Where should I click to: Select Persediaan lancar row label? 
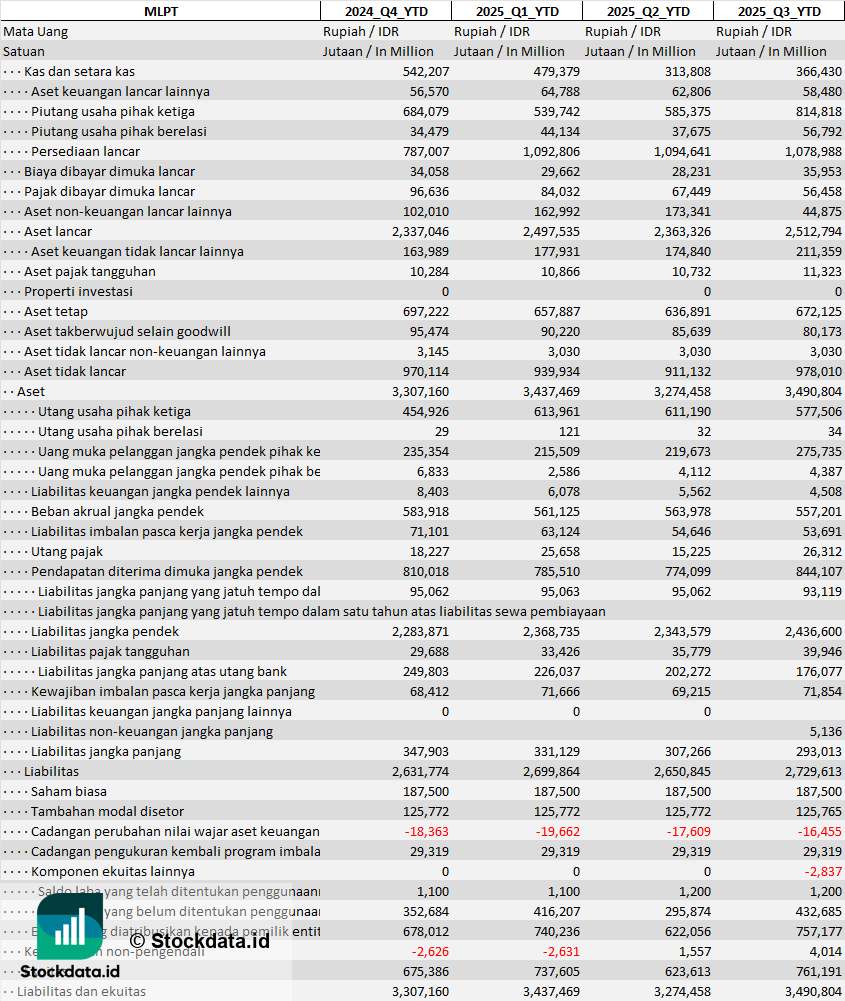(x=86, y=151)
